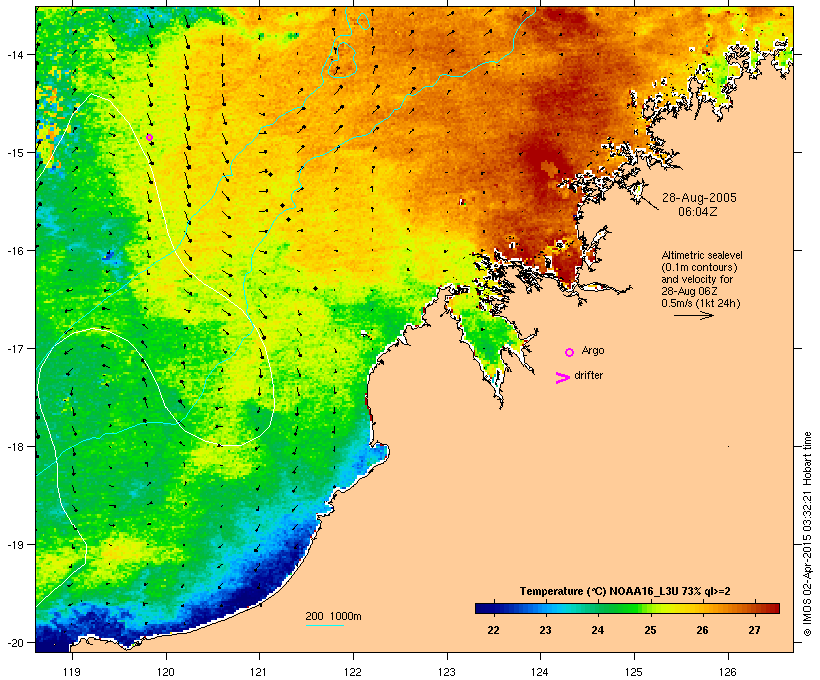The image size is (820, 680).
Task: Click the '28-Aug-2005' date label
Action: pyautogui.click(x=699, y=198)
